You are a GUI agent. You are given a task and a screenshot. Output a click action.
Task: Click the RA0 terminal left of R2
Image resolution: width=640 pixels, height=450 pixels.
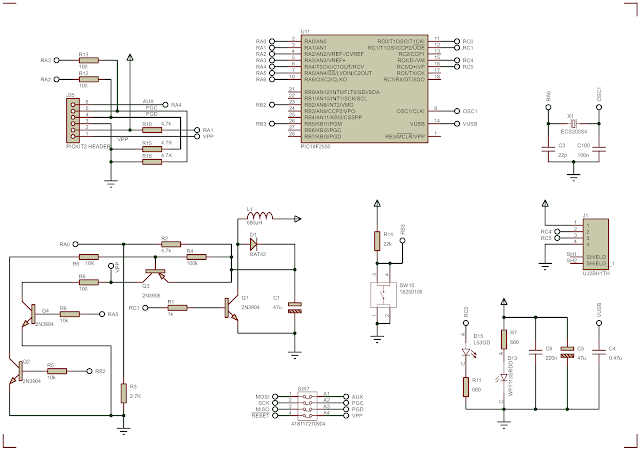click(x=76, y=244)
